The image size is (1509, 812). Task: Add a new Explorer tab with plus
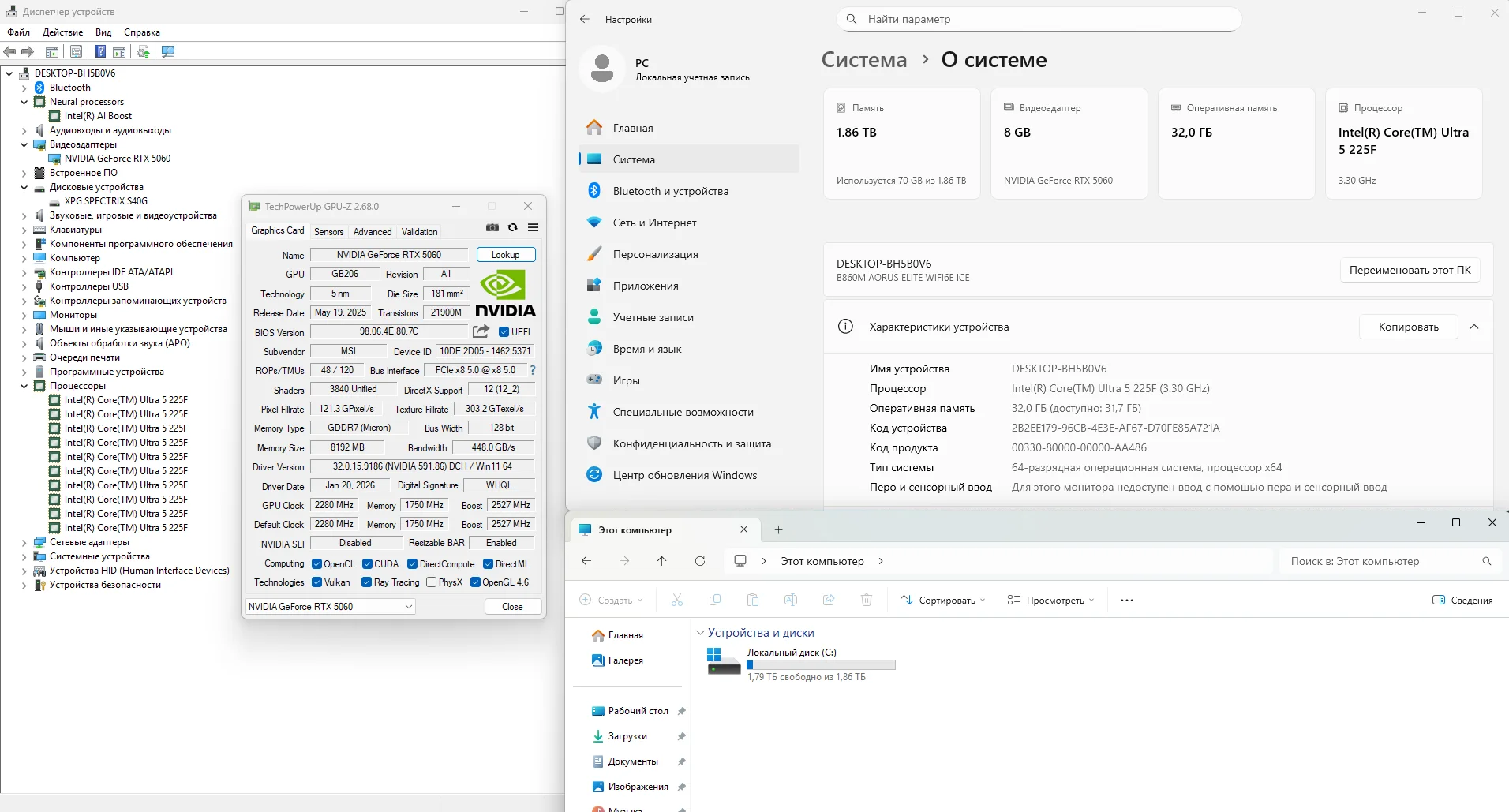[x=779, y=530]
